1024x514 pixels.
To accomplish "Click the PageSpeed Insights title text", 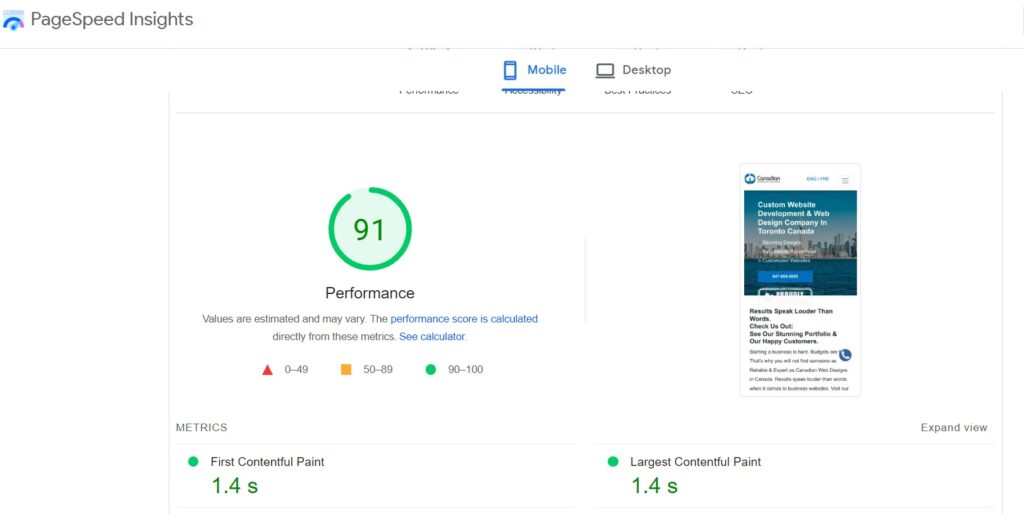I will point(112,19).
